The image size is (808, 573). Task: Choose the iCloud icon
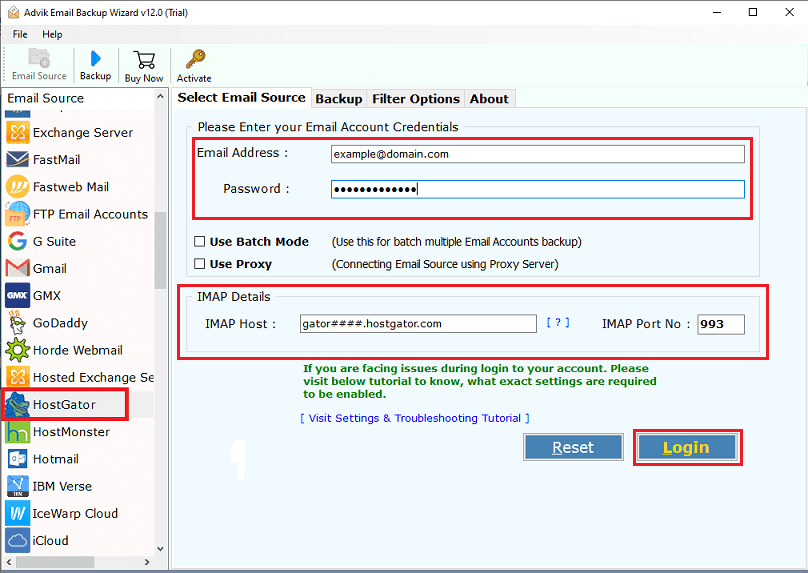click(18, 541)
